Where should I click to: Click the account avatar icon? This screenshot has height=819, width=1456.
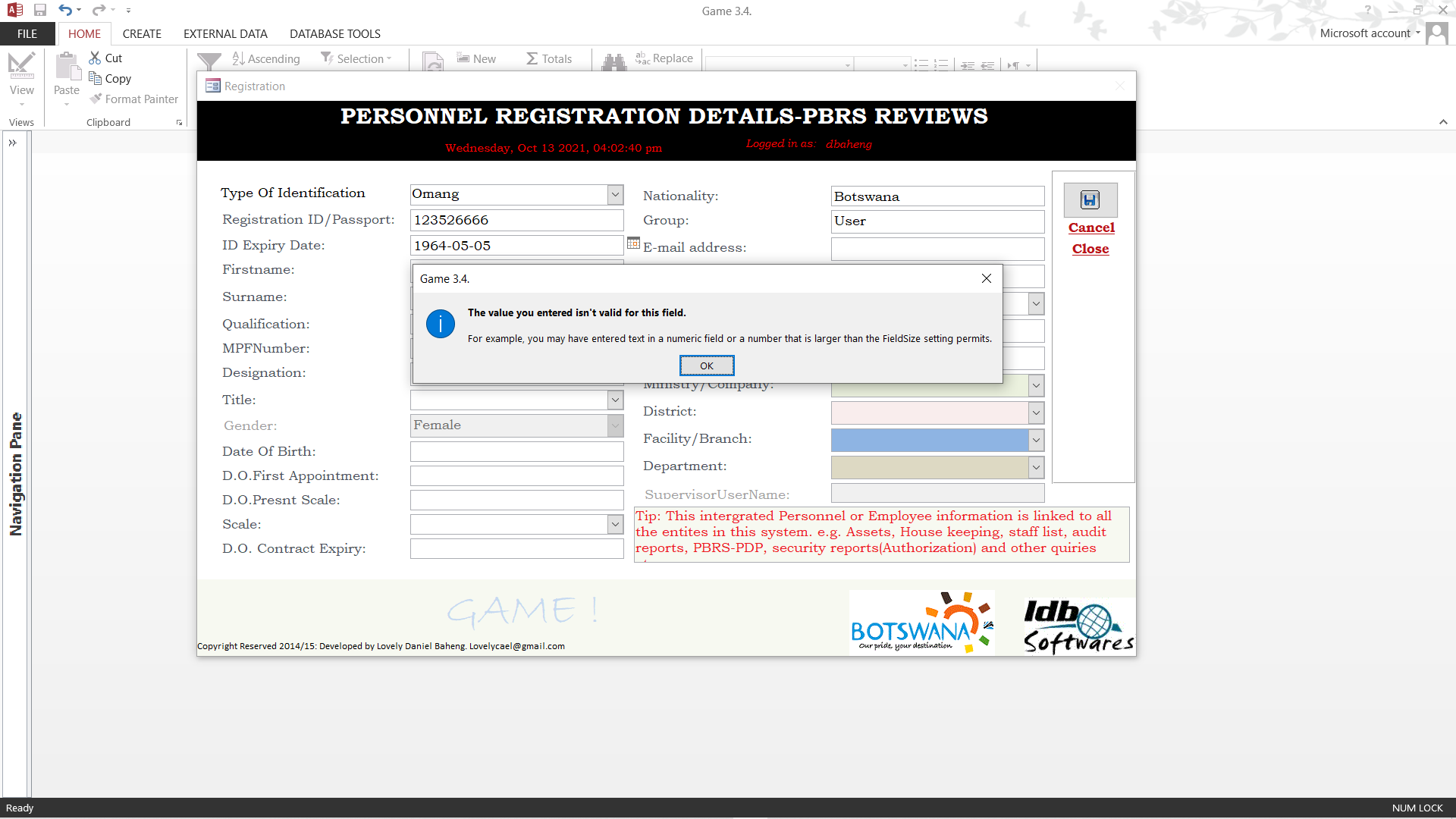coord(1436,33)
